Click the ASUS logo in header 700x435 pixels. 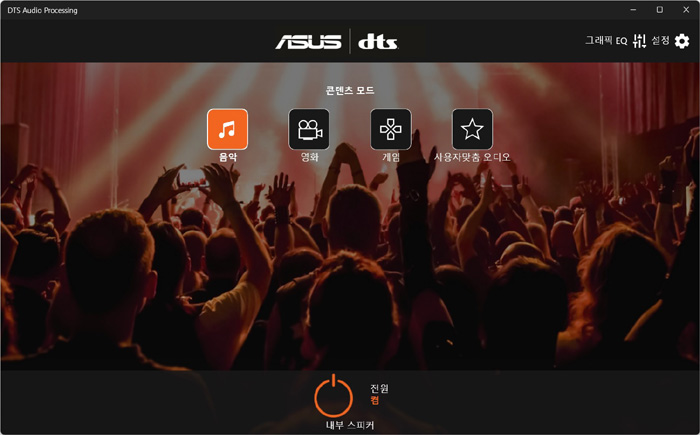click(308, 42)
